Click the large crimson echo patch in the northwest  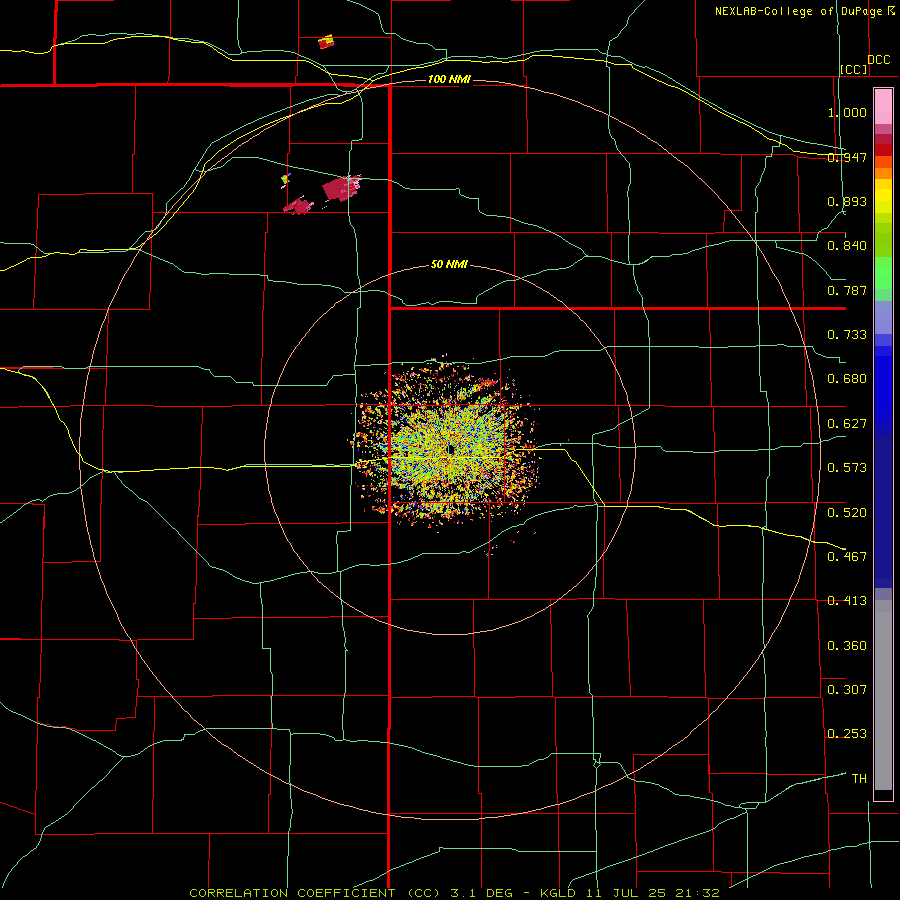click(340, 188)
